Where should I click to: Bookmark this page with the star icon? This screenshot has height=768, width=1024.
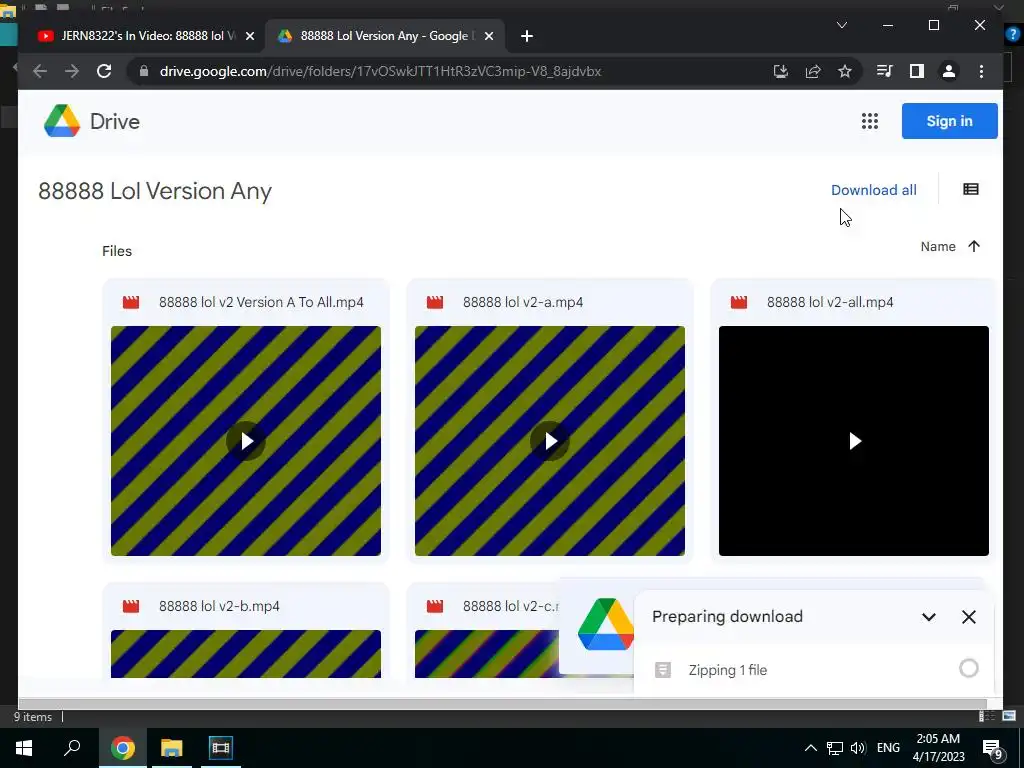coord(845,71)
